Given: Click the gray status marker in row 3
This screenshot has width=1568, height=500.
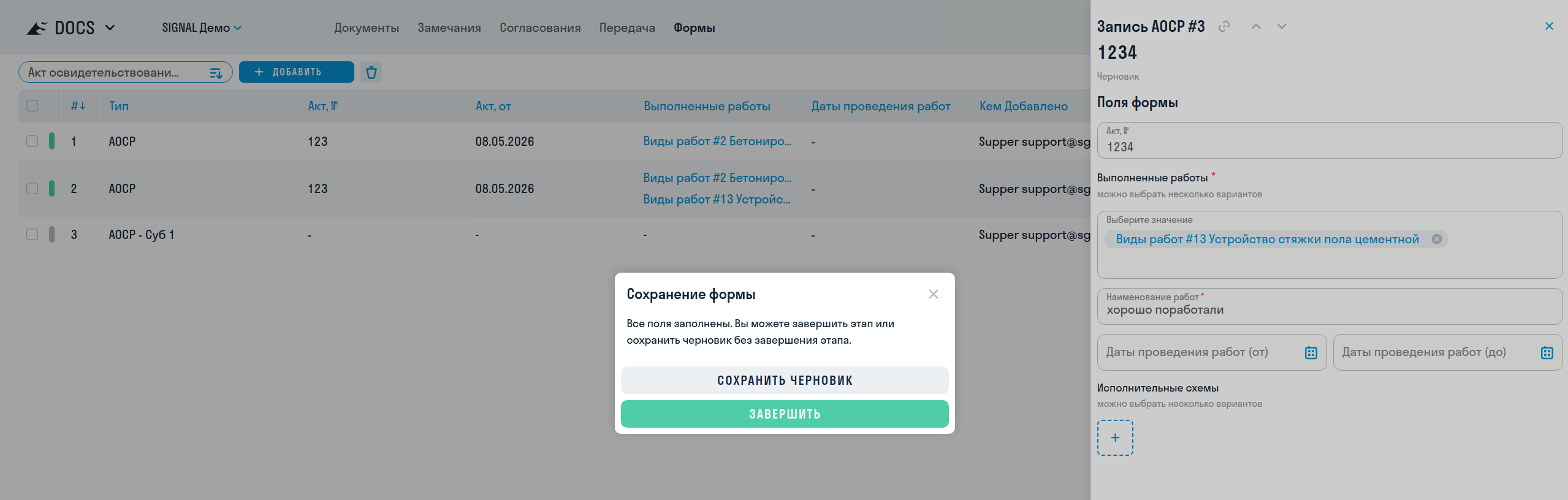Looking at the screenshot, I should [52, 235].
